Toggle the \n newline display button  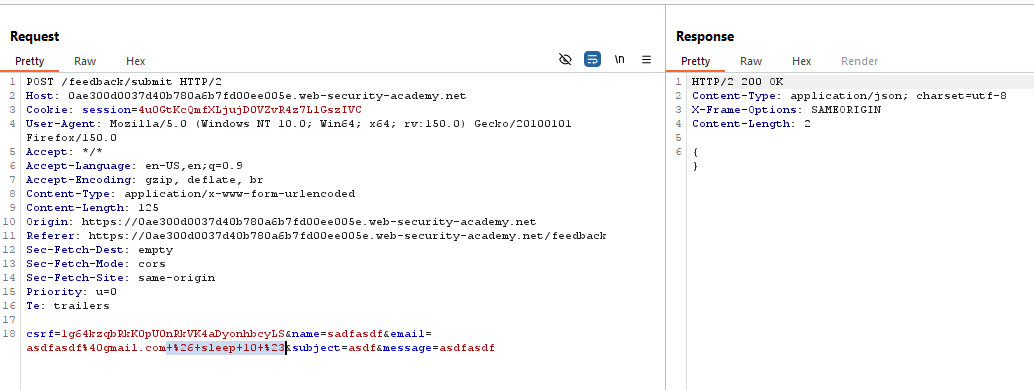619,59
